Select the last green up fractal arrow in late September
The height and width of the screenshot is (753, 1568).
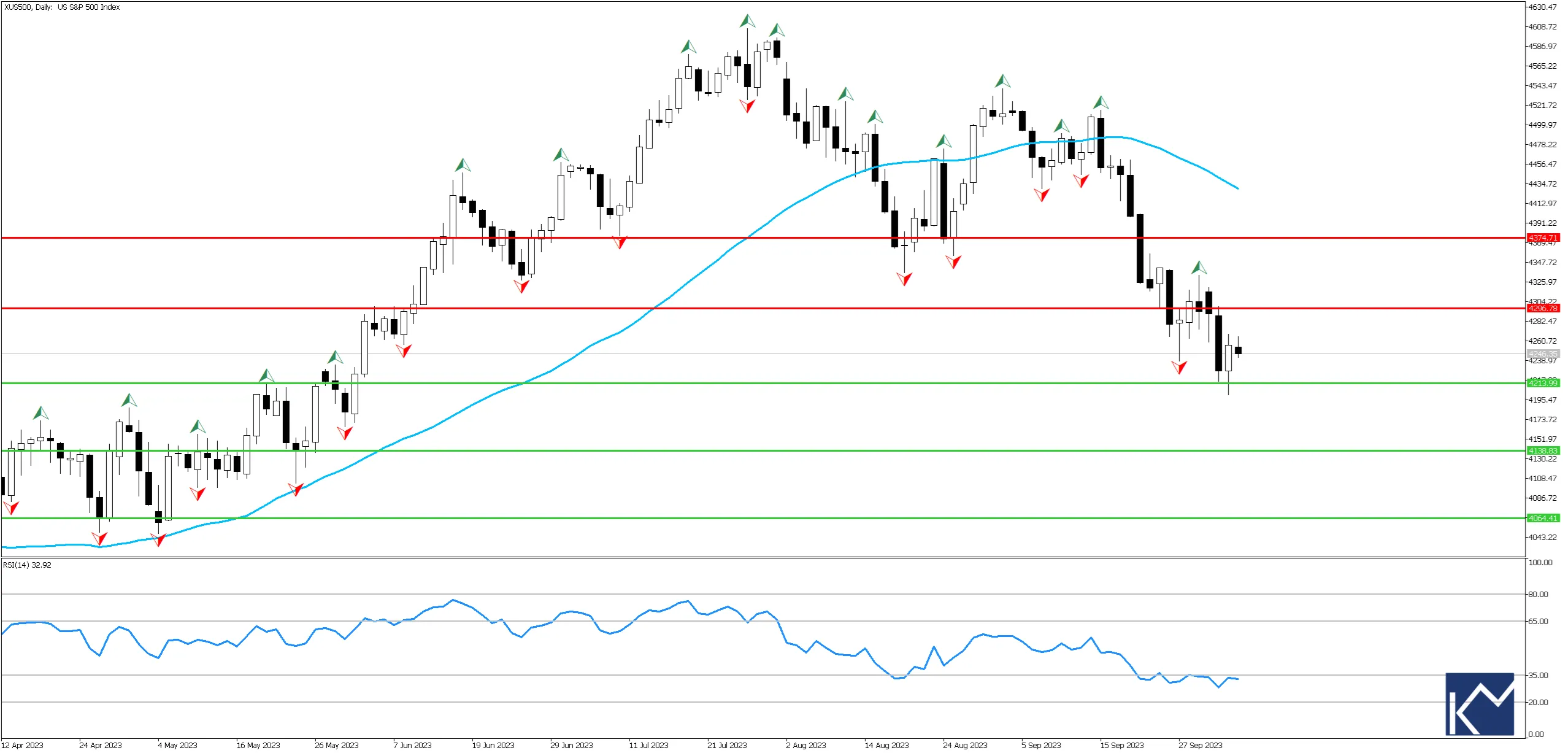[1199, 268]
